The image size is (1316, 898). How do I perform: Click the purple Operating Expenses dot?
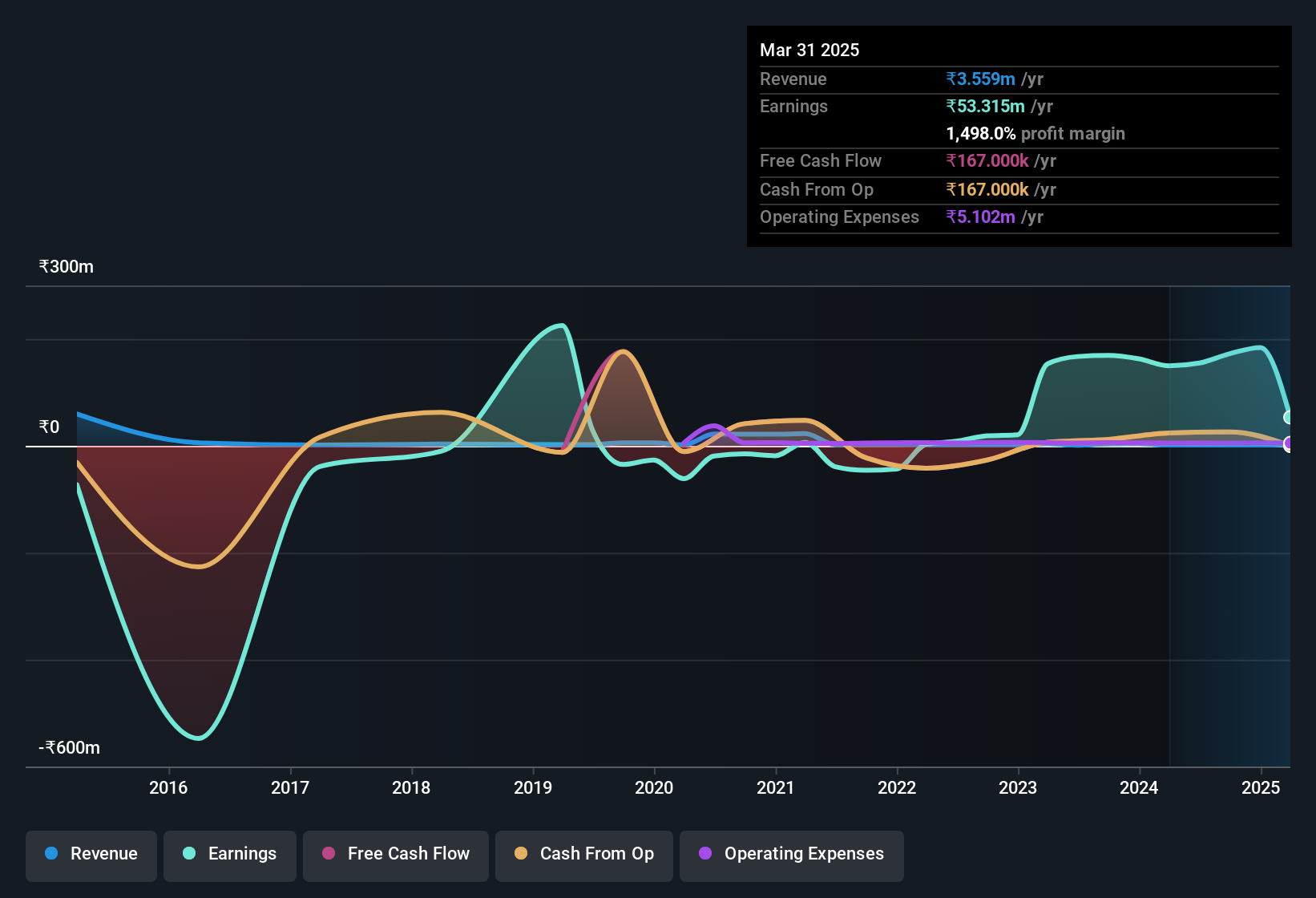(705, 853)
